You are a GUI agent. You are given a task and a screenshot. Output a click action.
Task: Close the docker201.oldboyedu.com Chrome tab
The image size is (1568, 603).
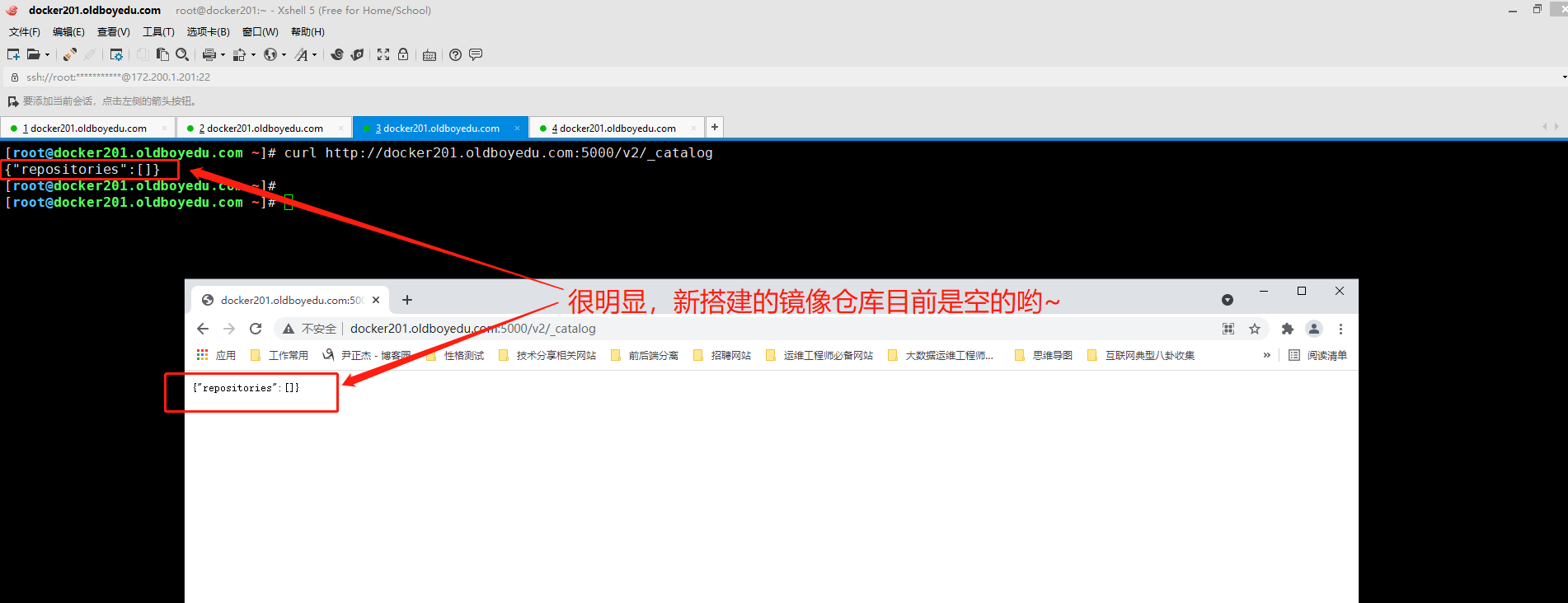(x=376, y=300)
